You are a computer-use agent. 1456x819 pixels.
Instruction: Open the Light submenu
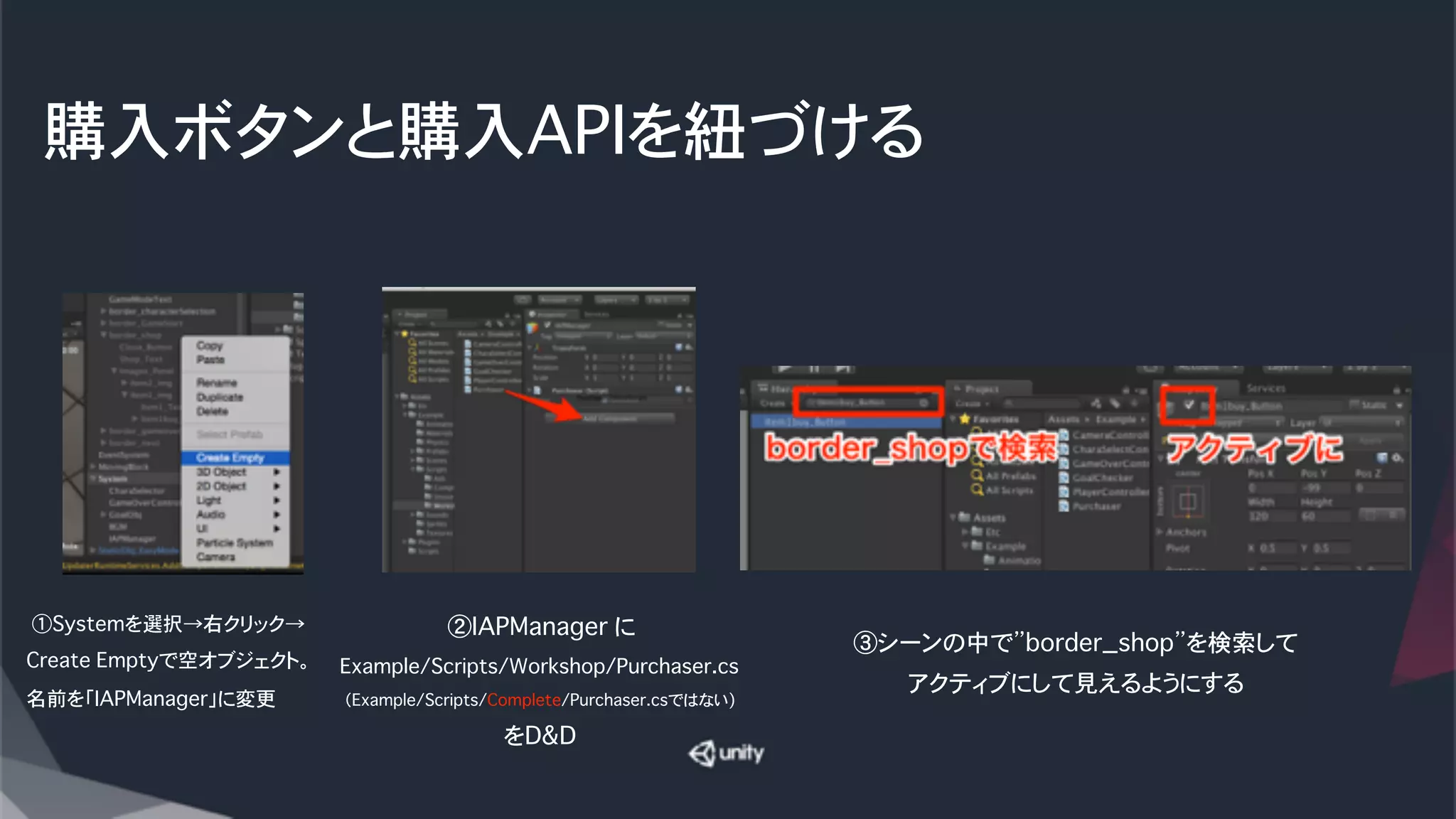click(235, 500)
